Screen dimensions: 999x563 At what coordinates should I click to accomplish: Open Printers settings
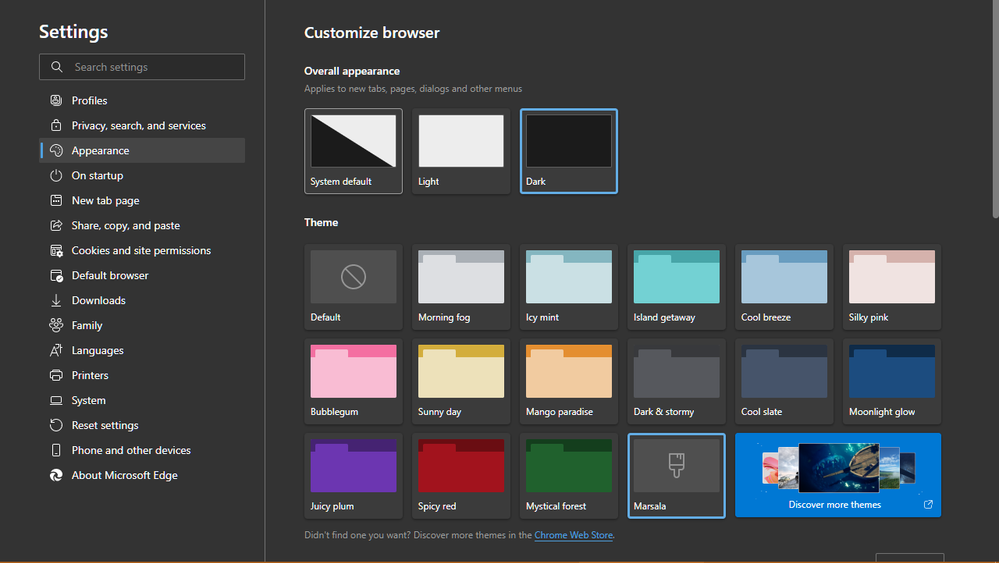click(142, 375)
